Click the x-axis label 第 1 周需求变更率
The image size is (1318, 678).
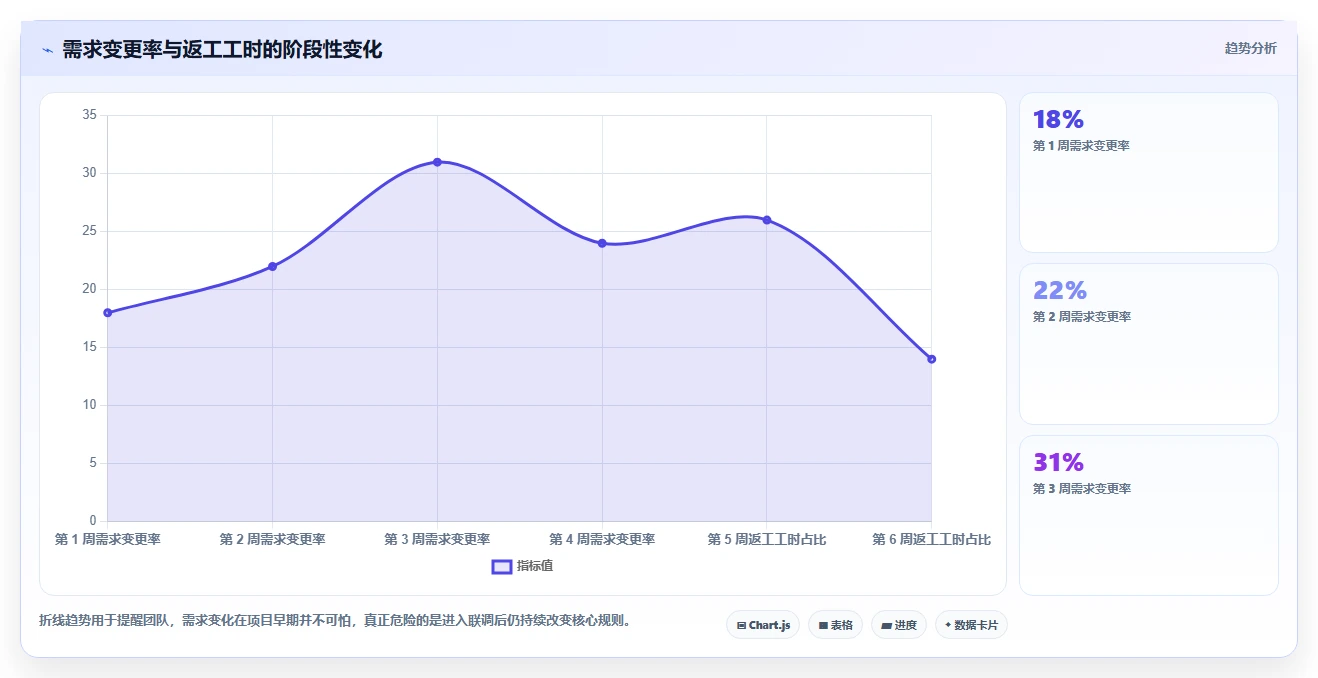coord(108,540)
